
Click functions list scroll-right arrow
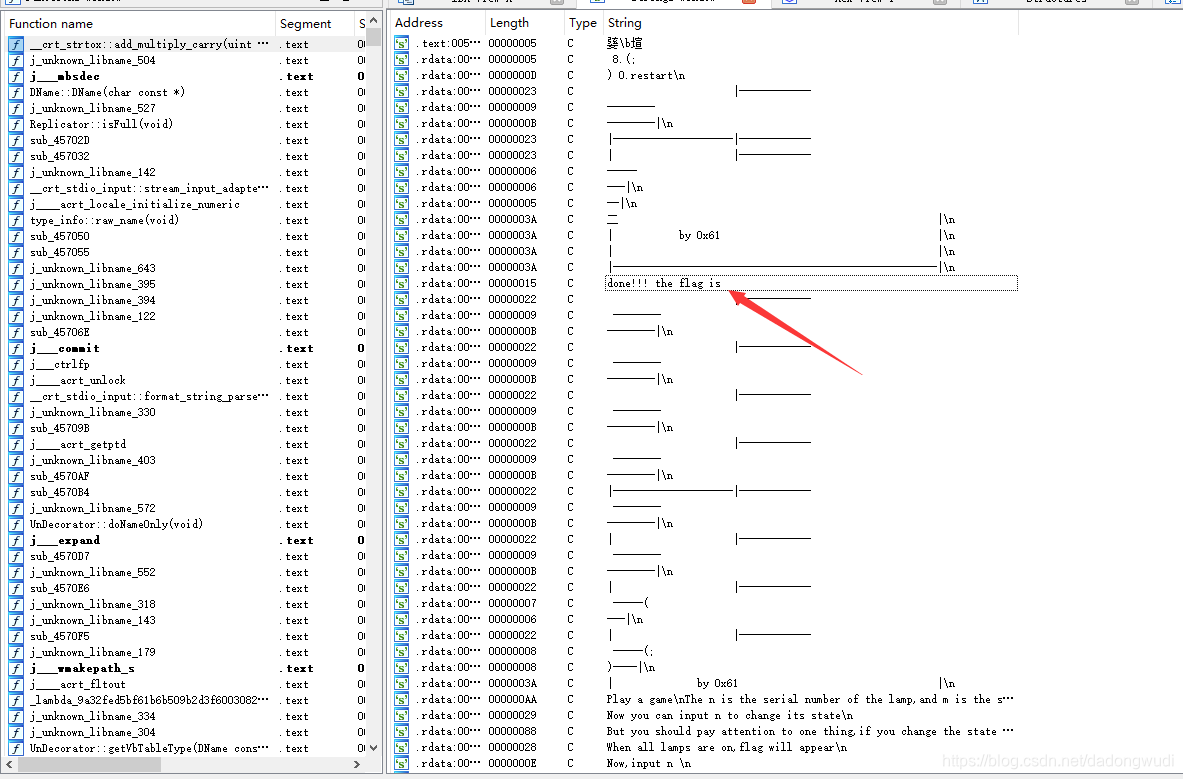[x=357, y=765]
